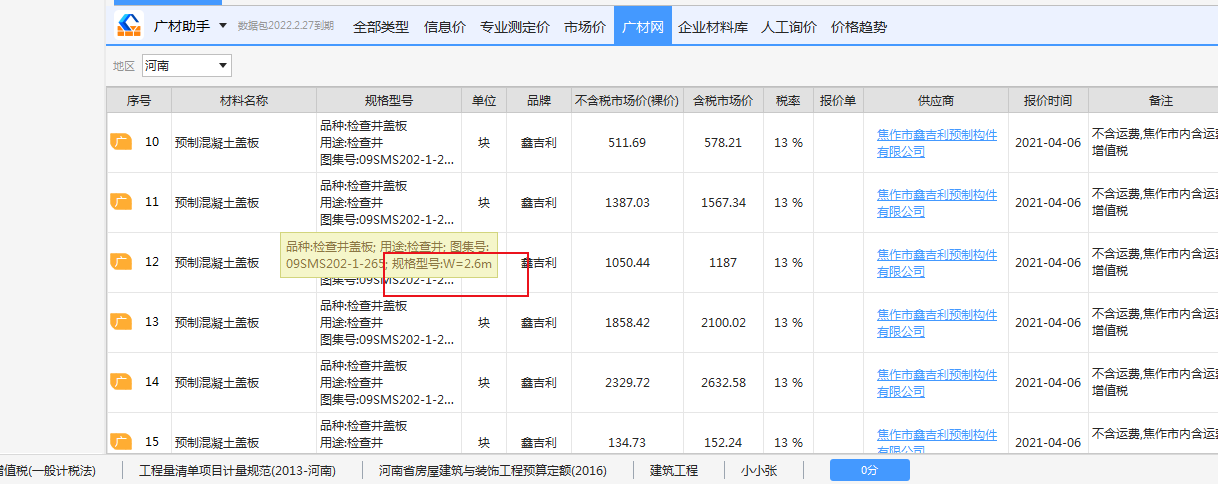Select price cell 1858.42

click(x=627, y=323)
